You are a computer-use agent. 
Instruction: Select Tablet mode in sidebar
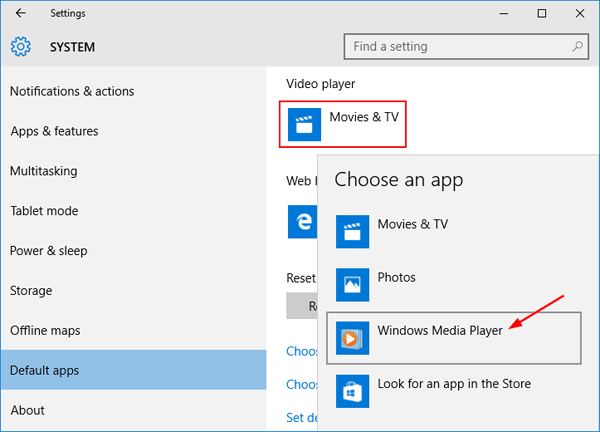tap(44, 211)
